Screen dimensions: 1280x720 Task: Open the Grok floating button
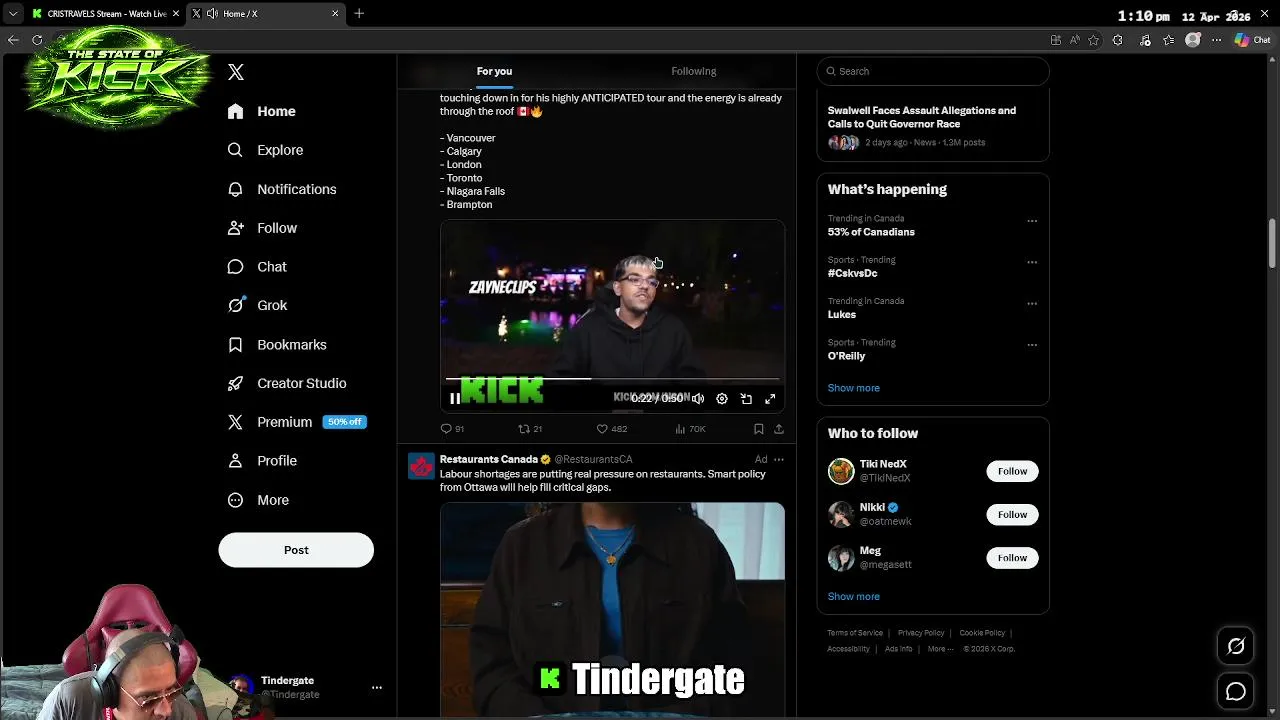pos(1236,647)
